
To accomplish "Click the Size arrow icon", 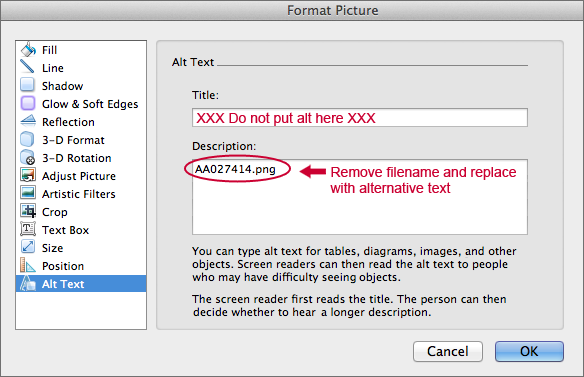I will (28, 247).
